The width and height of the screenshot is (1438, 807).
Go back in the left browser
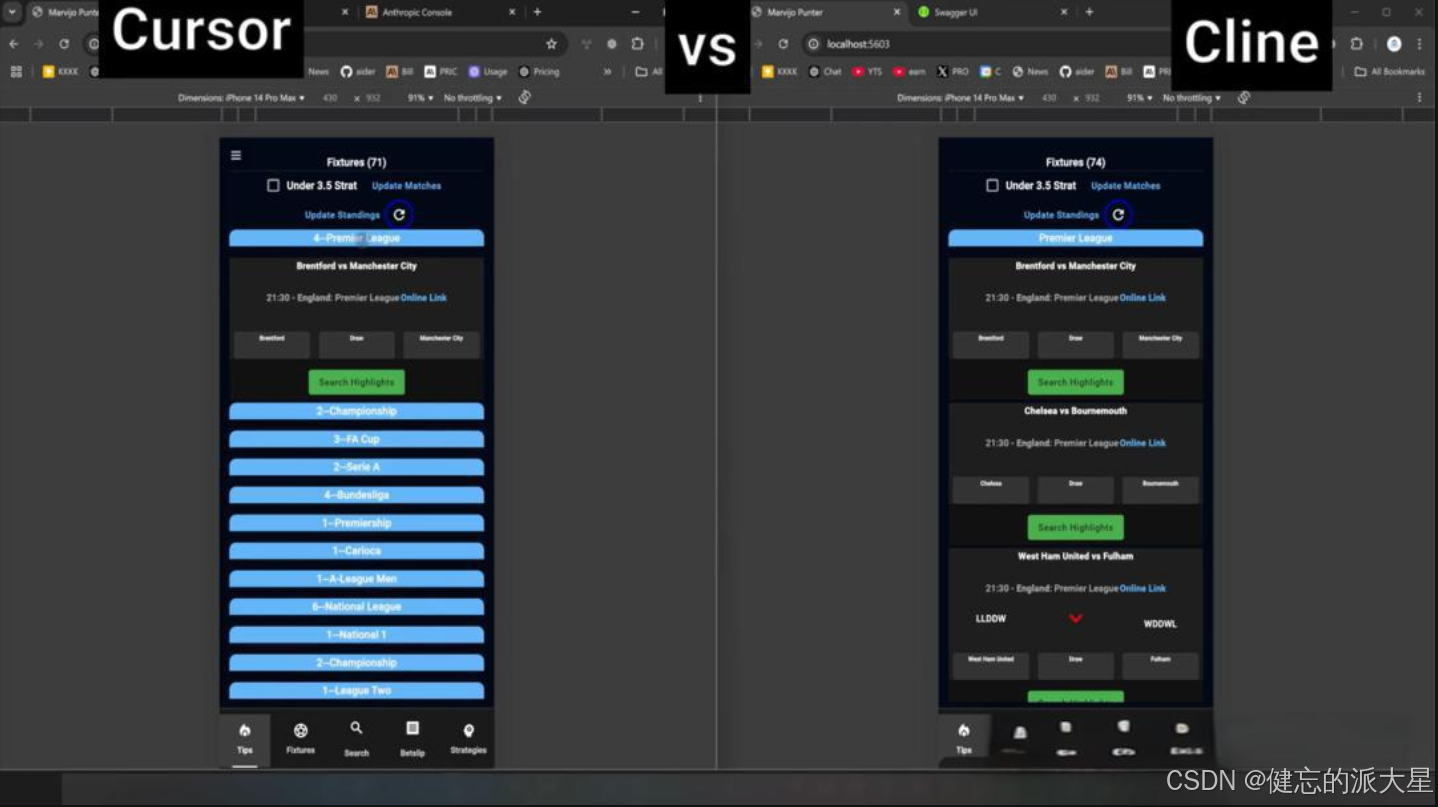pyautogui.click(x=13, y=44)
